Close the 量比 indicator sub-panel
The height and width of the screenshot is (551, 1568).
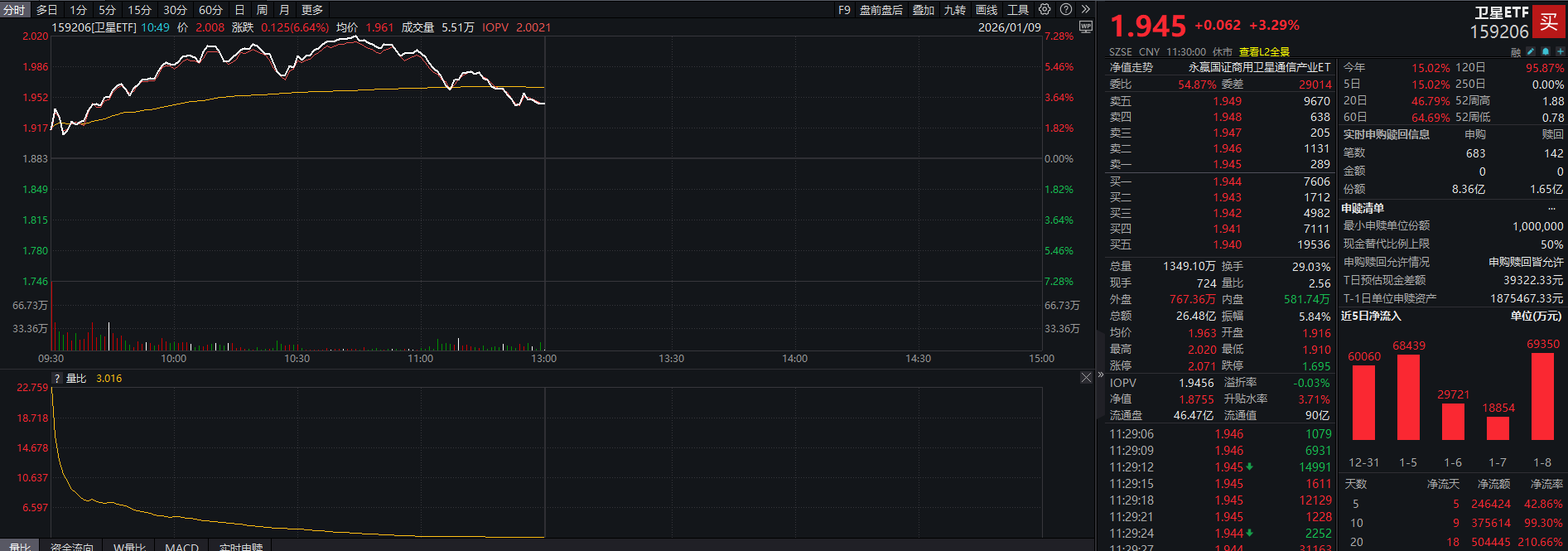pos(1086,378)
